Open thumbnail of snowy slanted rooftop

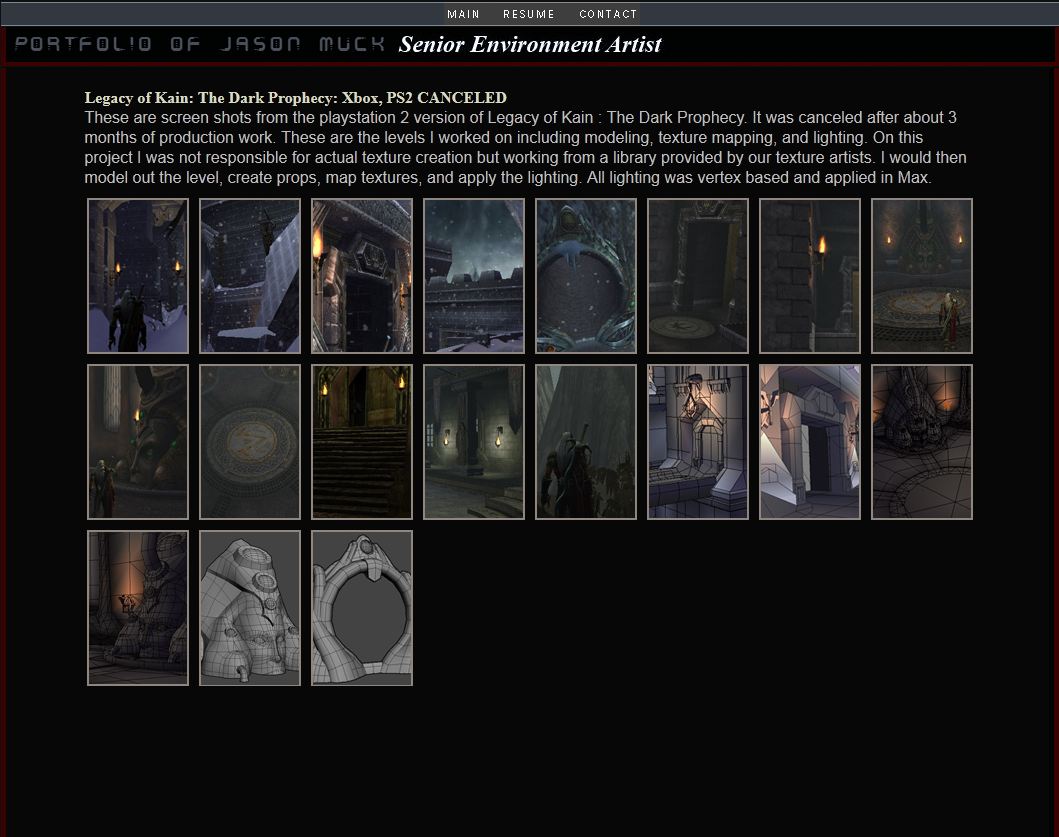(x=250, y=276)
